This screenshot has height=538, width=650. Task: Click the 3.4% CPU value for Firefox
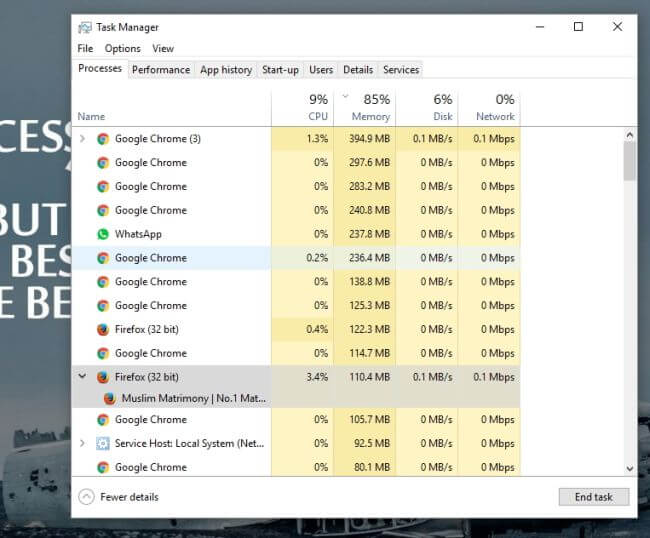(317, 377)
